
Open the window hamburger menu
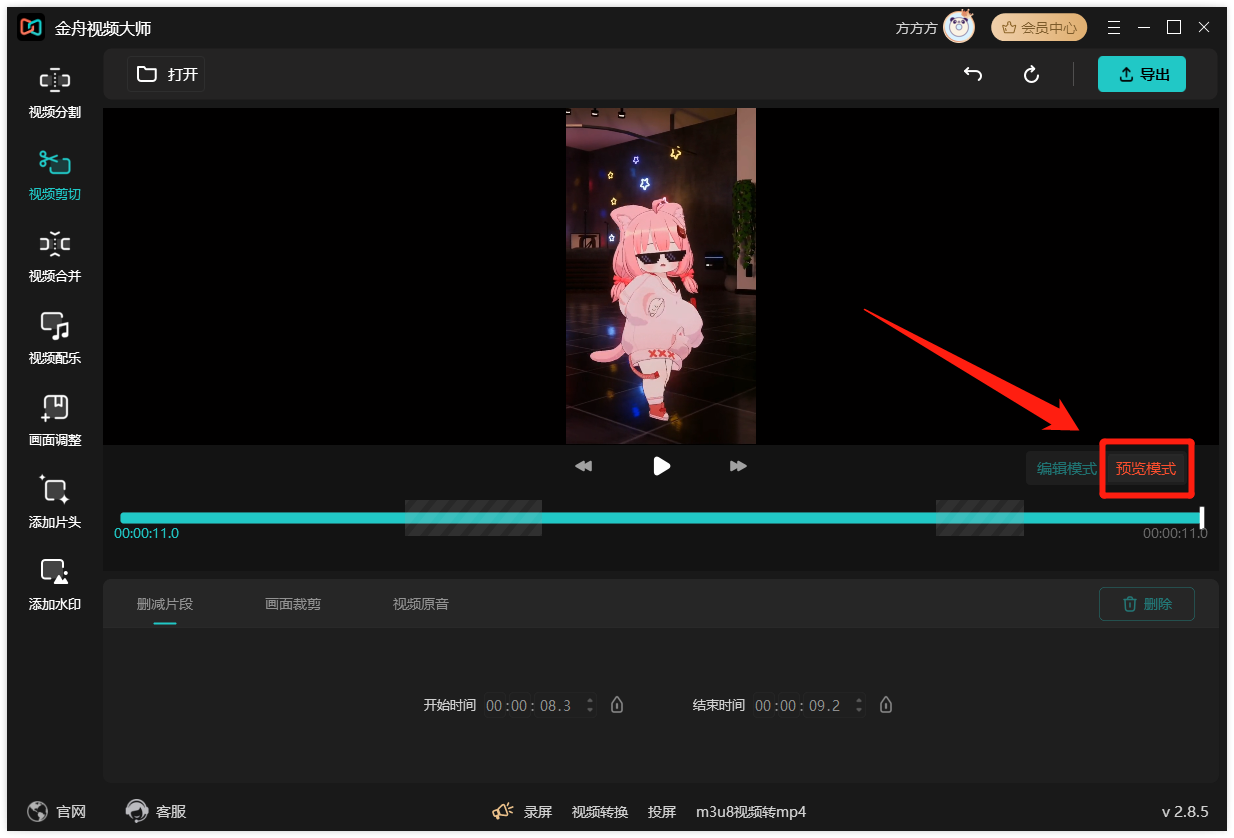pos(1115,27)
